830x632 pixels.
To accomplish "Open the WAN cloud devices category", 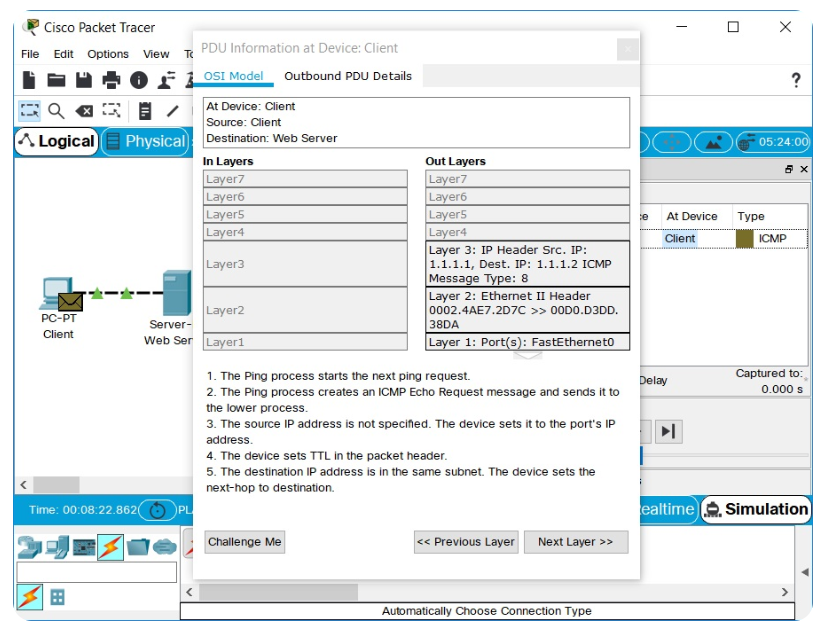I will point(163,545).
